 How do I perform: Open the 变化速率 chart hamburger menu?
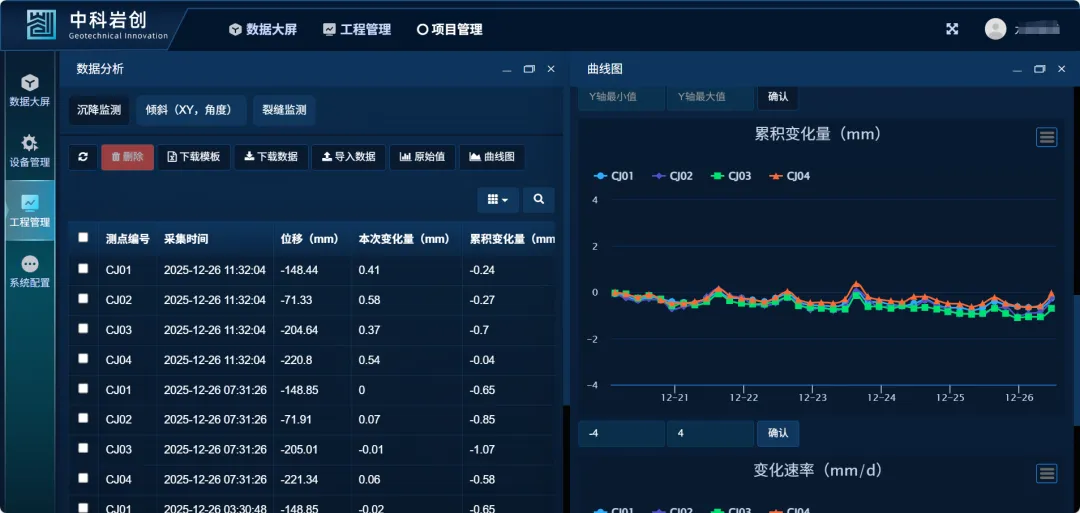tap(1046, 473)
